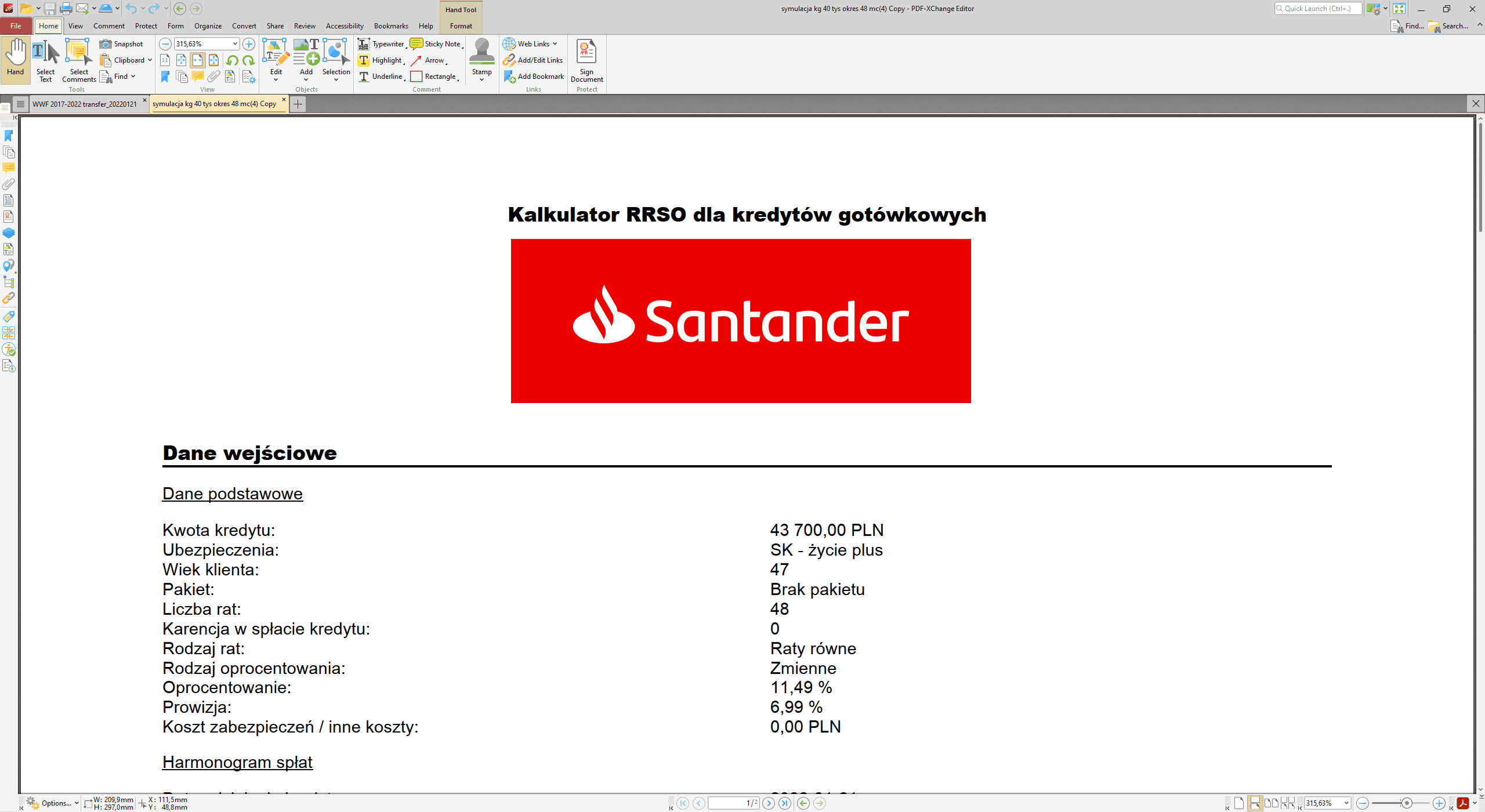Open a new tab with plus button

[x=298, y=104]
